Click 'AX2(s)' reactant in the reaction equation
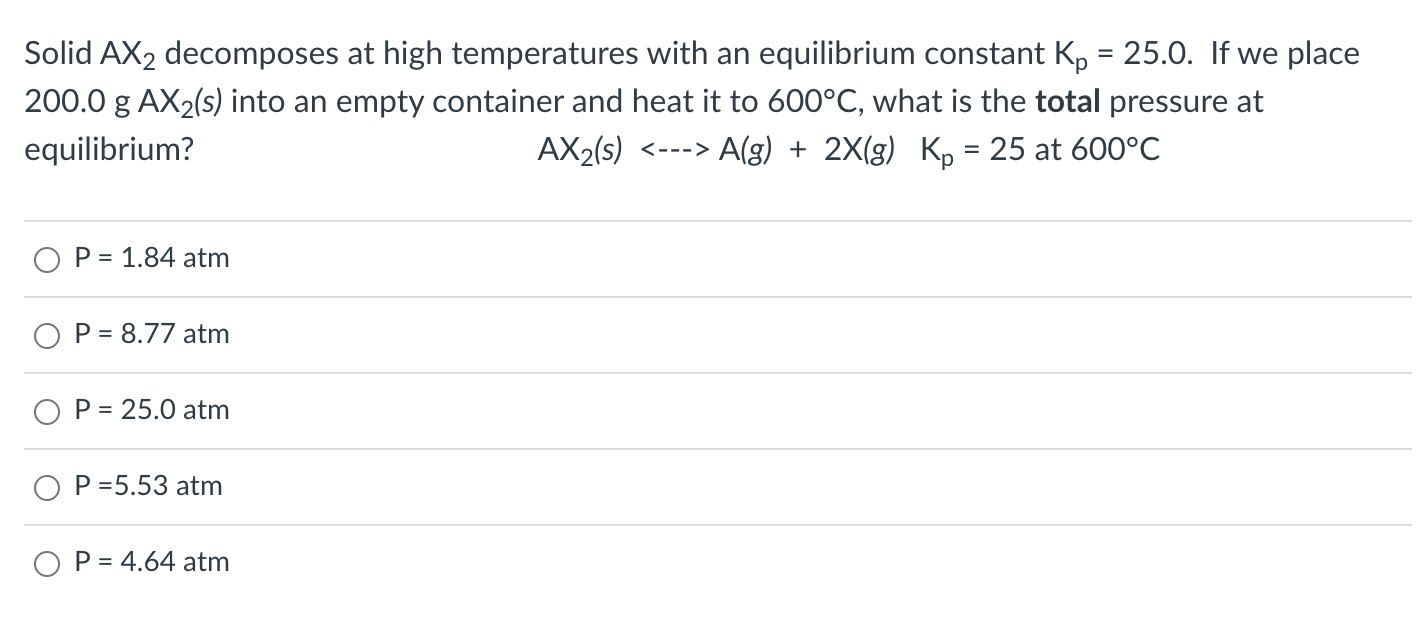Image resolution: width=1418 pixels, height=630 pixels. [x=580, y=151]
